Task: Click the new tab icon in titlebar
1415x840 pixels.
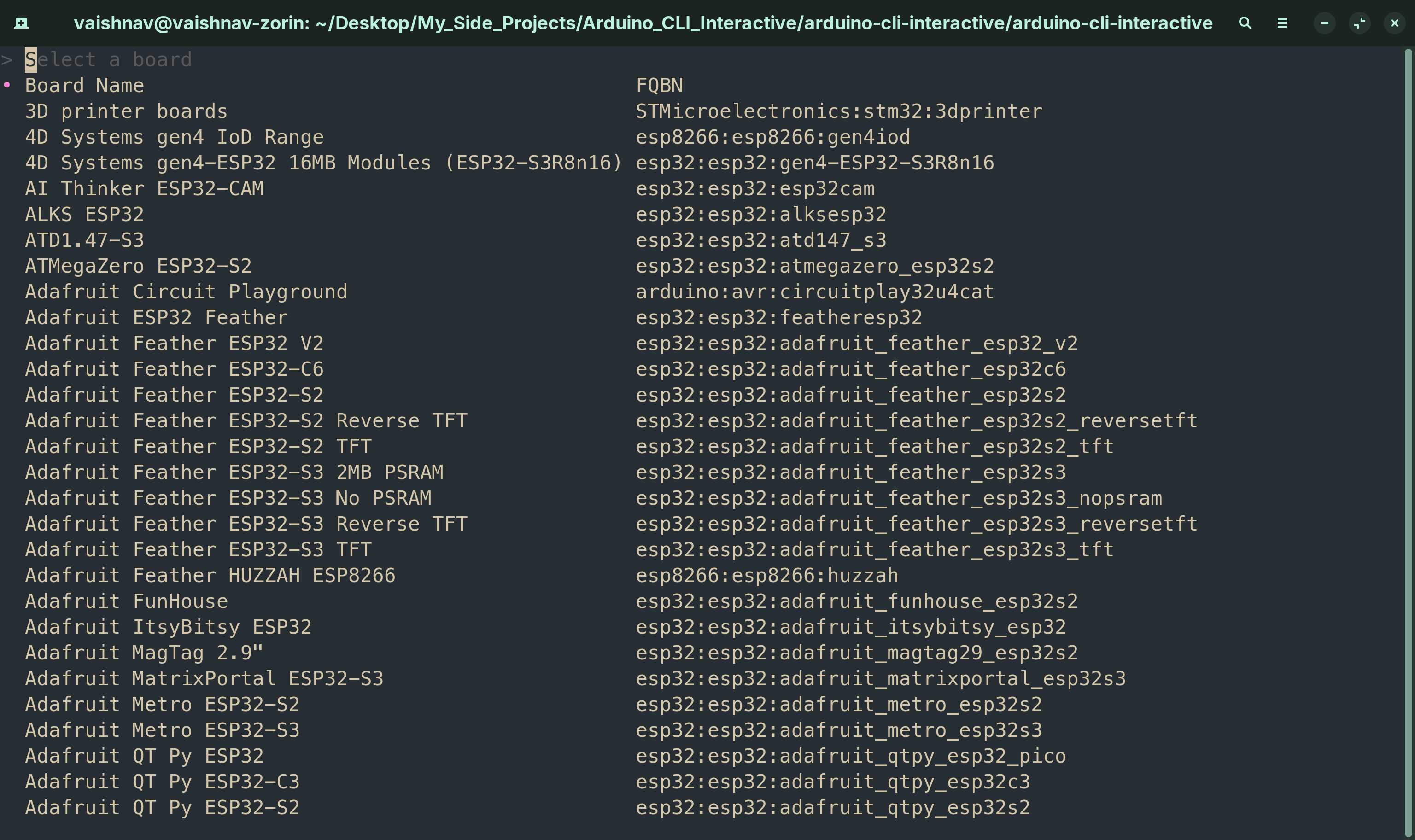Action: pyautogui.click(x=21, y=23)
